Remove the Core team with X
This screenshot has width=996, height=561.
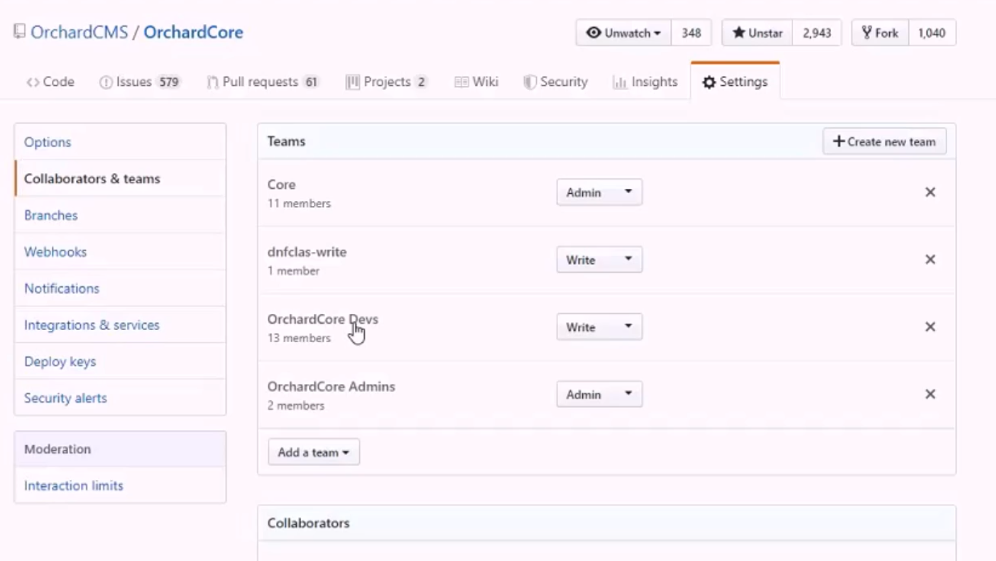(930, 192)
